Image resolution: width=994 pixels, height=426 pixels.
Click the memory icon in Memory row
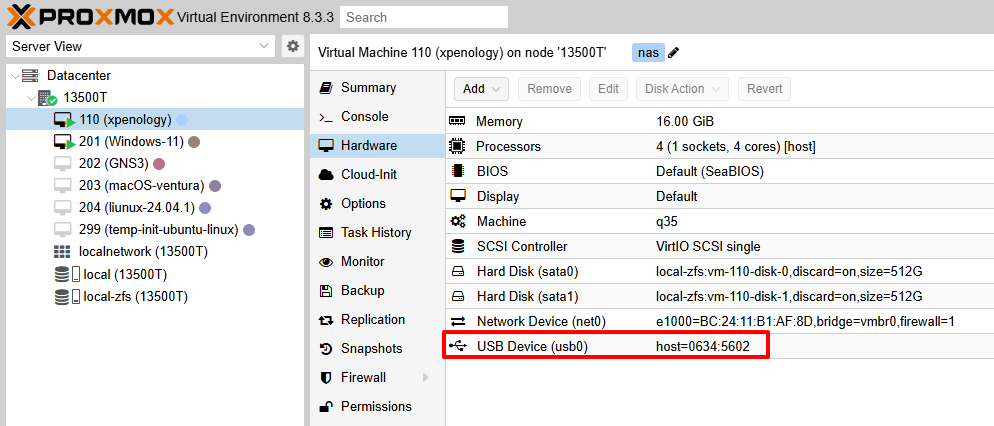tap(457, 121)
